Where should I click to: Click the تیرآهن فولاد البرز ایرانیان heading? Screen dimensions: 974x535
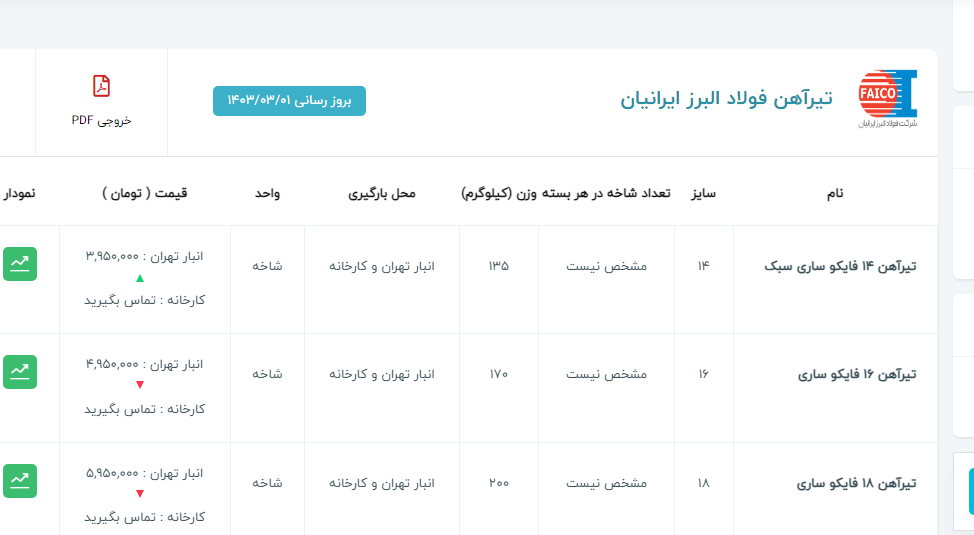coord(726,100)
